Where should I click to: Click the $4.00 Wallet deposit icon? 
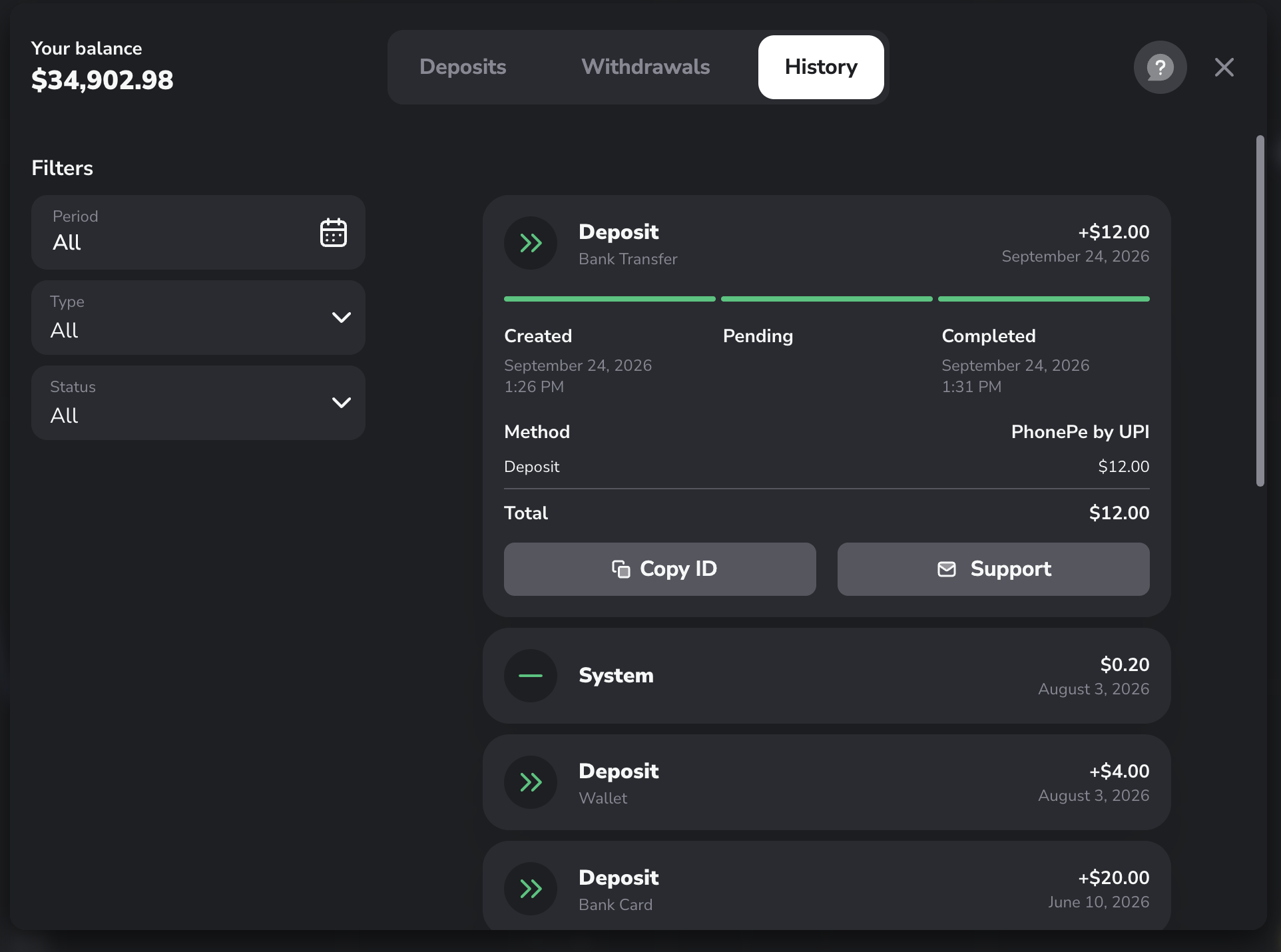[531, 782]
